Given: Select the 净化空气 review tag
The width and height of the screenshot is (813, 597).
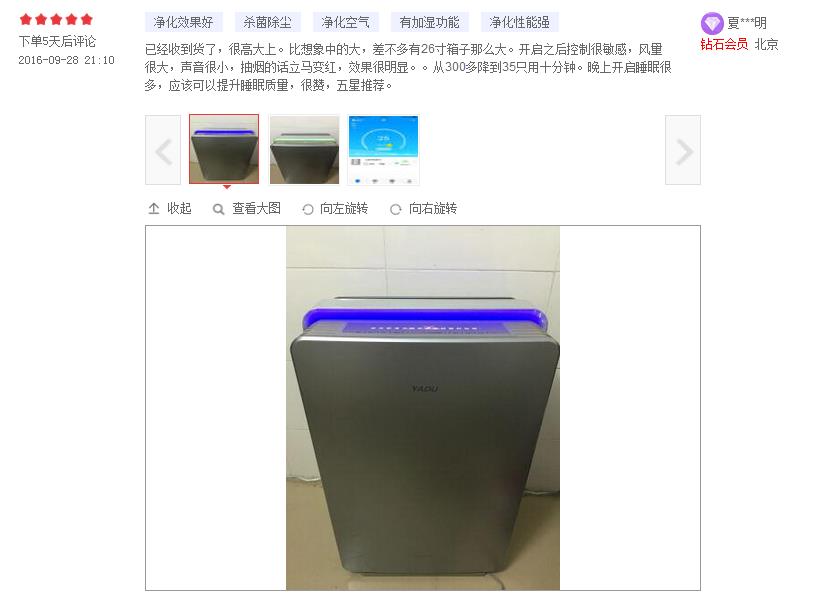Looking at the screenshot, I should 345,22.
